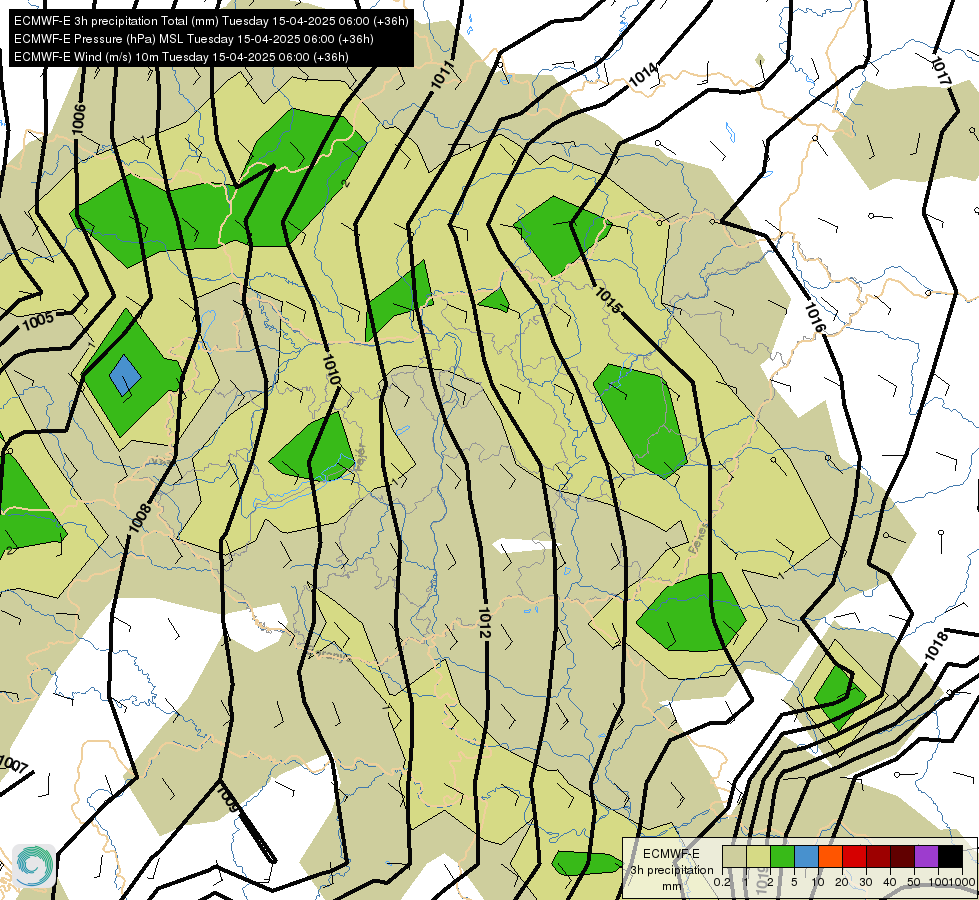Click the 'Wind (m/s) 10m' header line

pyautogui.click(x=181, y=57)
